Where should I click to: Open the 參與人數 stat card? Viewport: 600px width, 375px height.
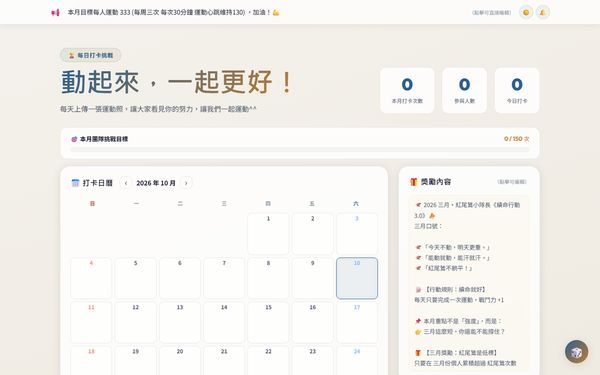[x=465, y=90]
